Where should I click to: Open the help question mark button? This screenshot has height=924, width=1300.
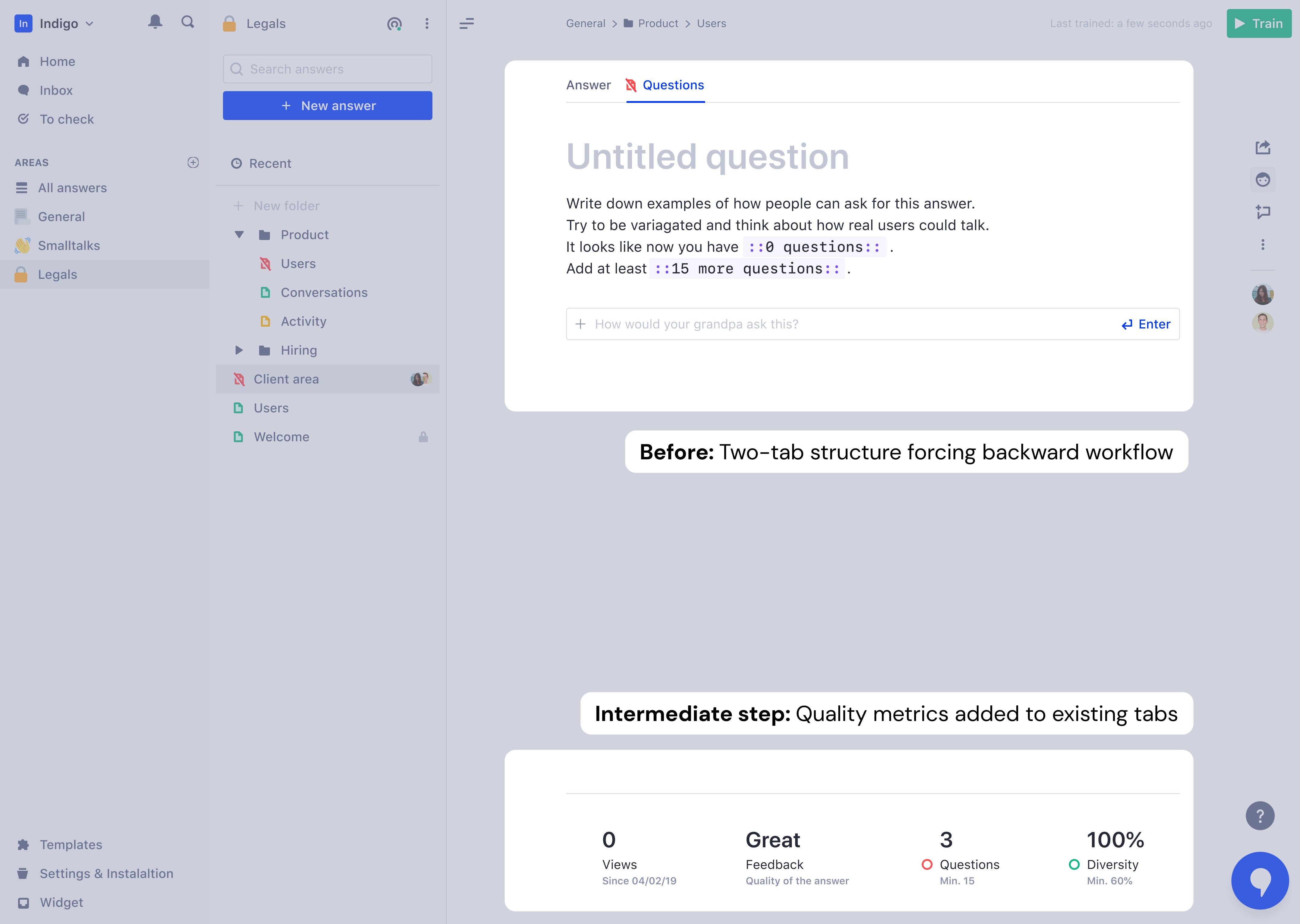pos(1260,816)
